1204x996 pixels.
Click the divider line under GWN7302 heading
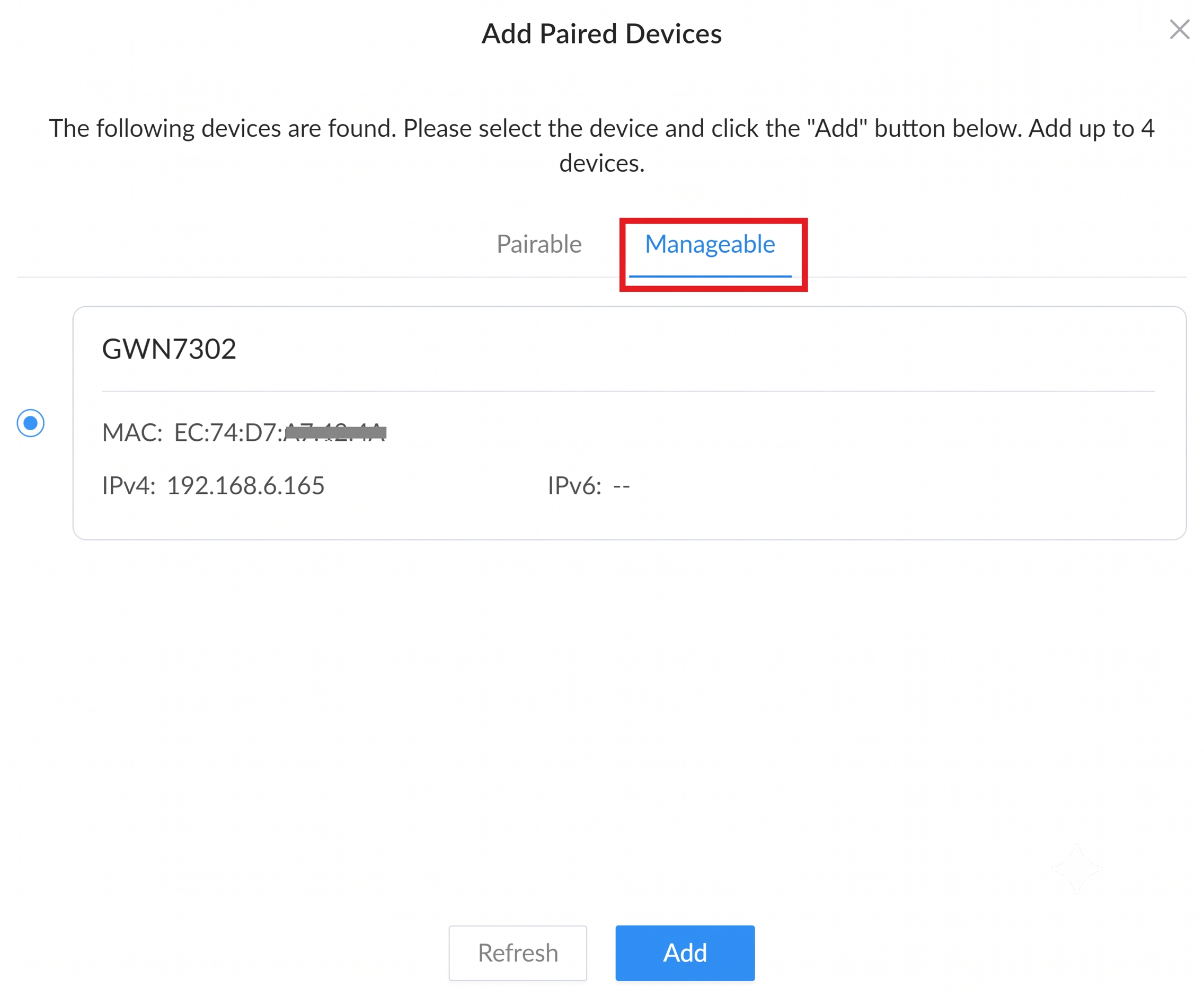click(628, 392)
